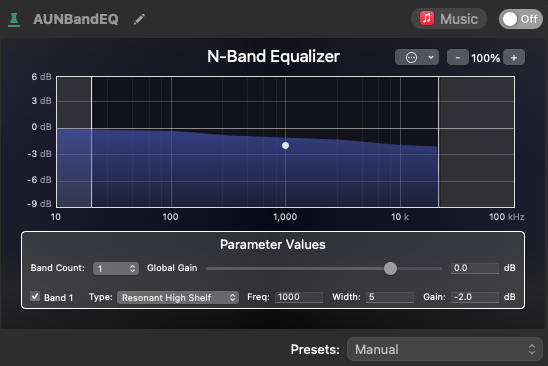Click the Freq input field showing 1000
This screenshot has height=366, width=548.
point(299,297)
